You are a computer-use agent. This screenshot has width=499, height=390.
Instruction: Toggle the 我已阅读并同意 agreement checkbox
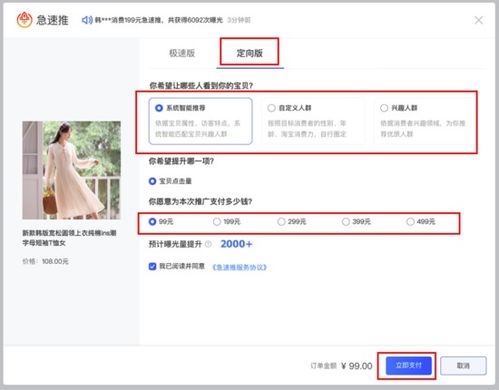(x=152, y=266)
